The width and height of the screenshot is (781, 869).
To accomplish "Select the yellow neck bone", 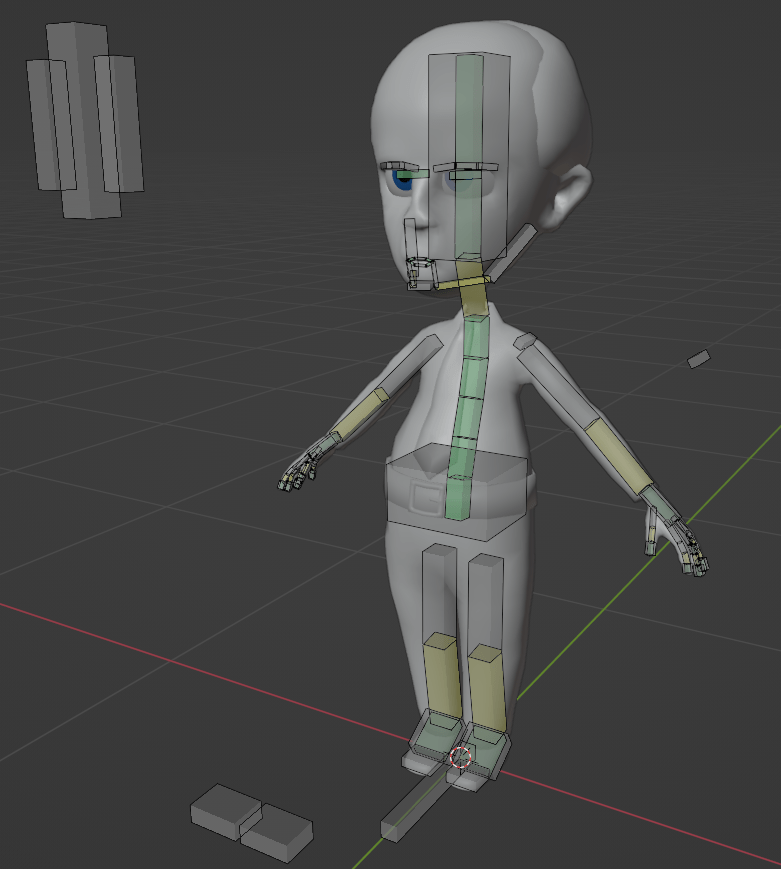I will coord(470,285).
